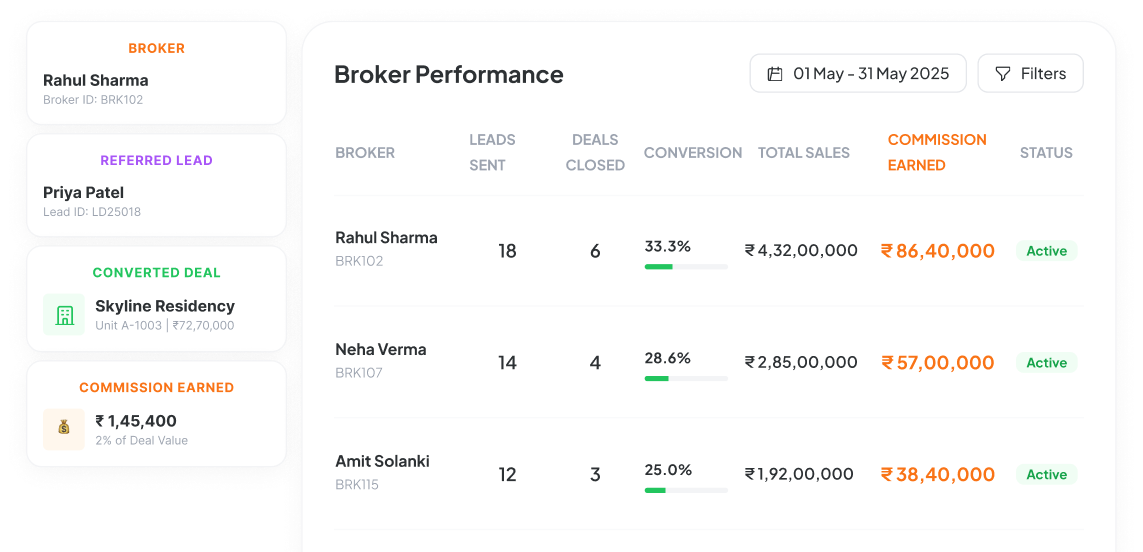Click Rahul Sharma's 33.3% conversion progress bar

coord(686,267)
